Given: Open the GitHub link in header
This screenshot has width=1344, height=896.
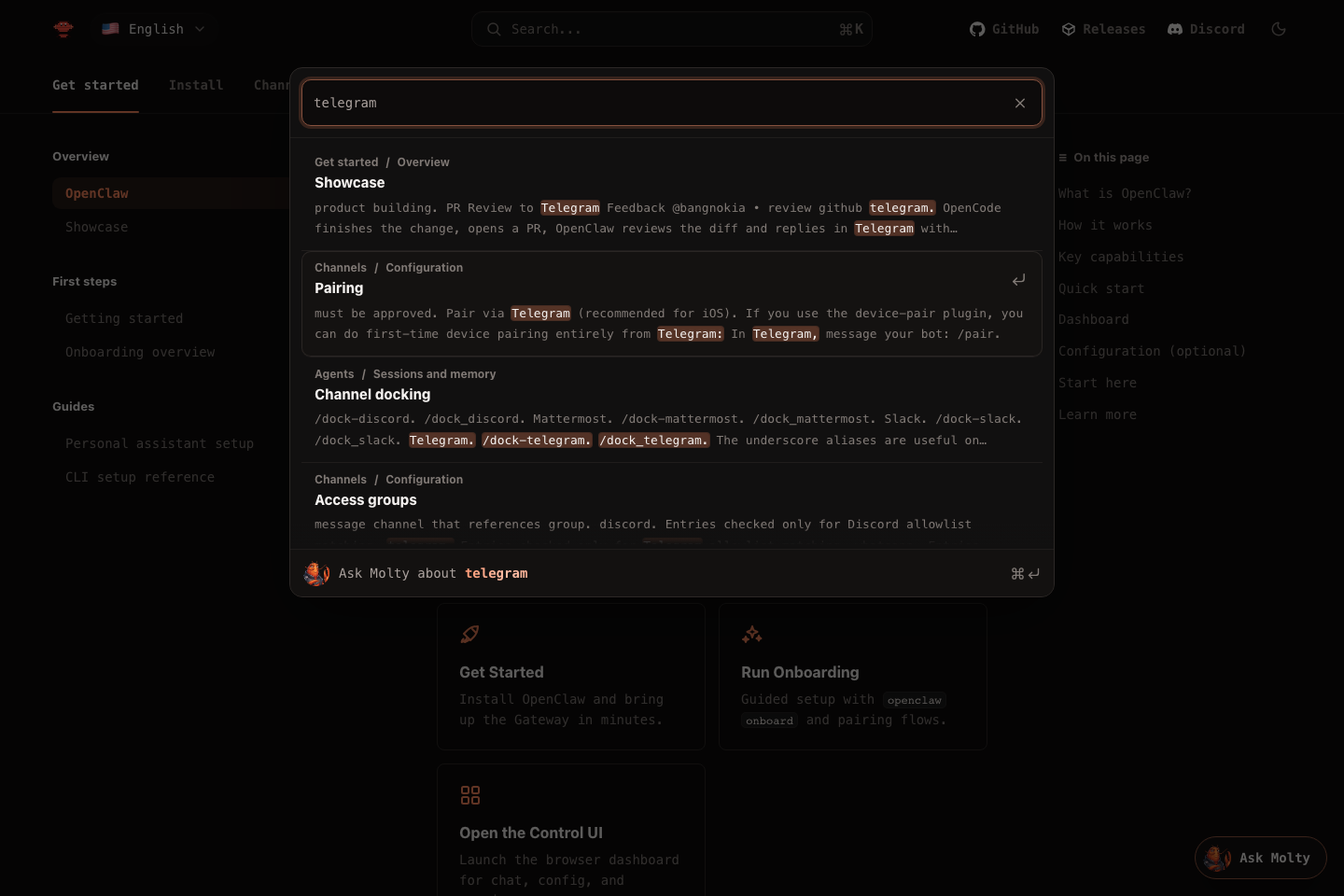Looking at the screenshot, I should [x=1004, y=29].
